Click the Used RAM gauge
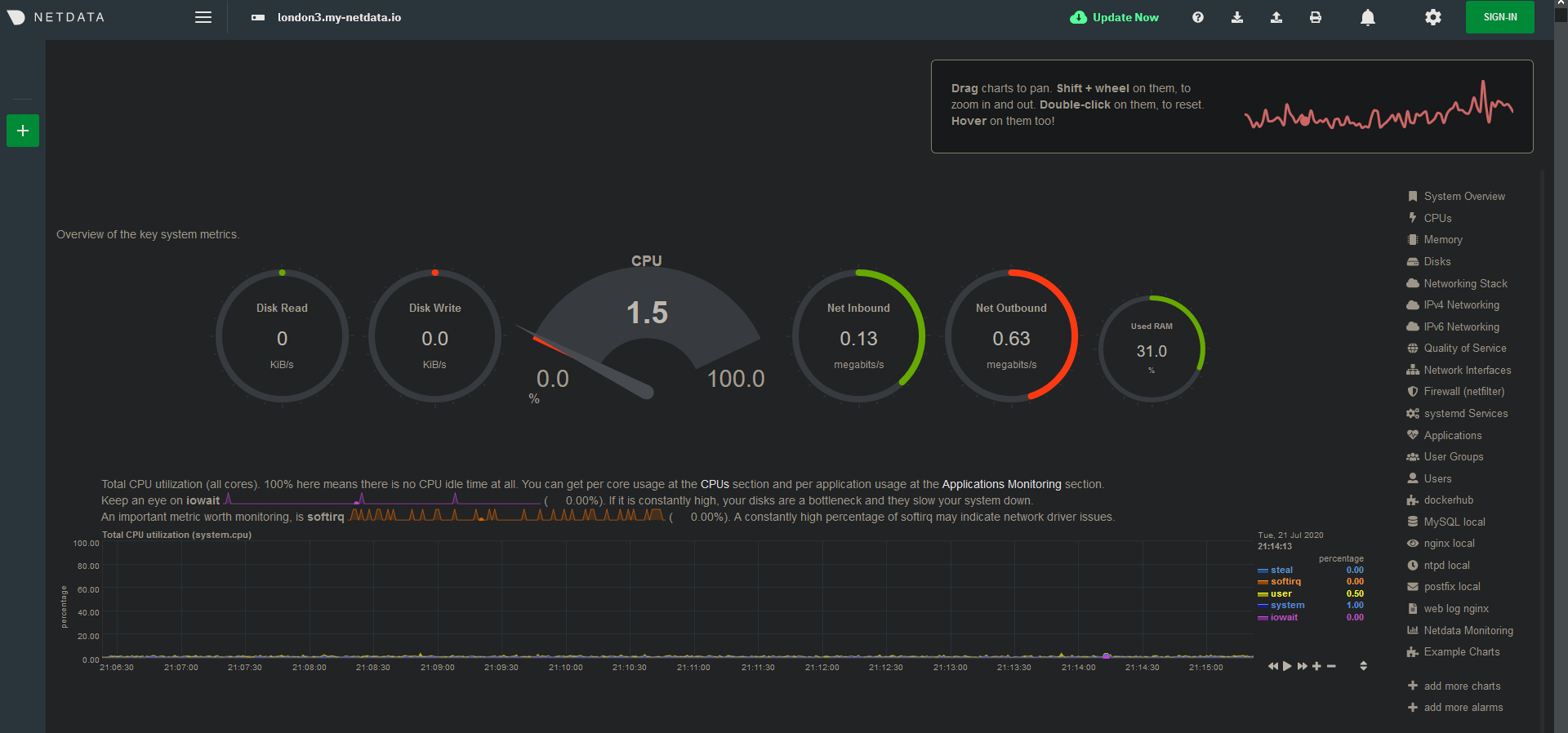The height and width of the screenshot is (733, 1568). [x=1151, y=349]
